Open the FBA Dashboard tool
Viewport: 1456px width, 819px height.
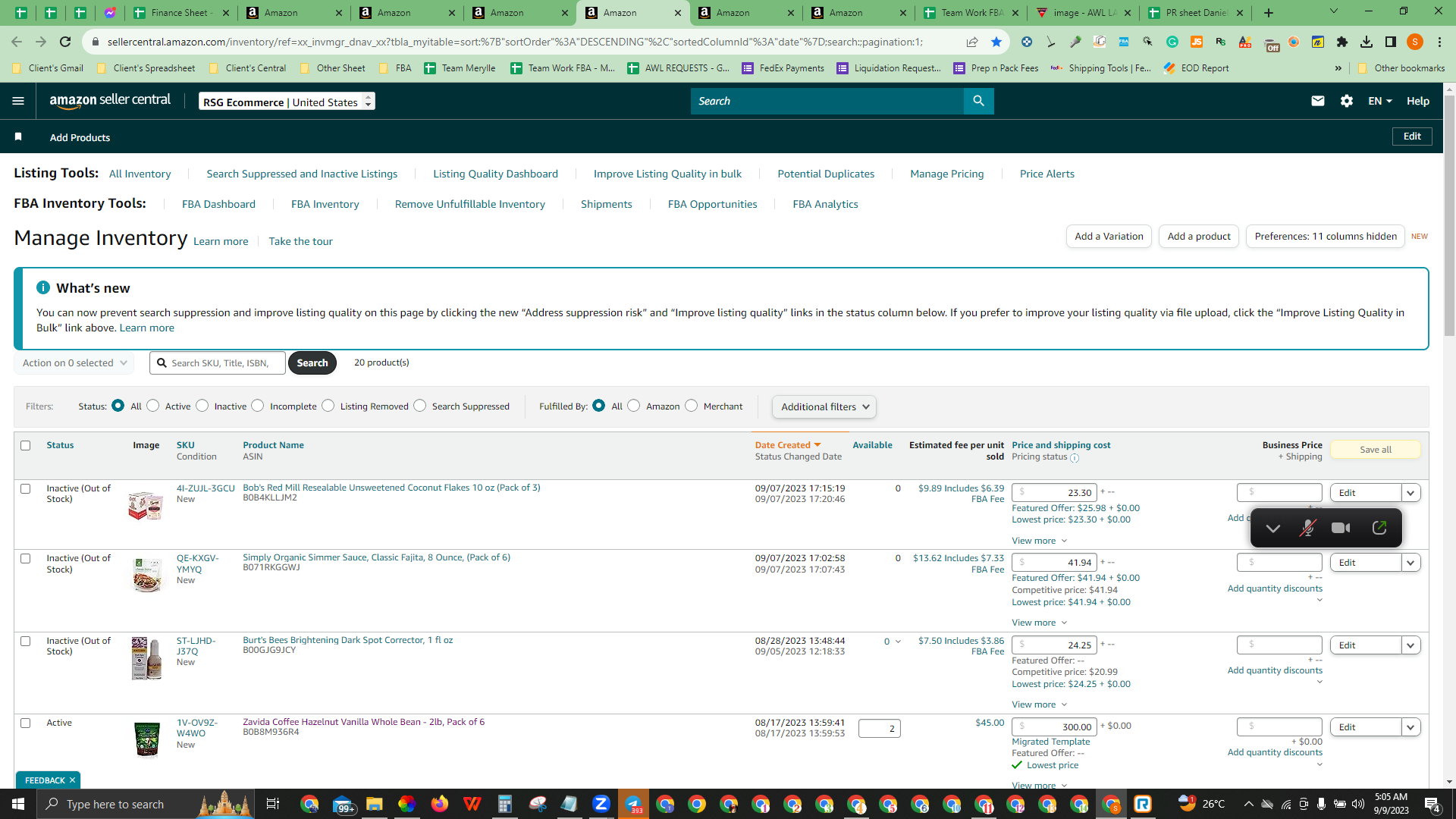point(218,204)
